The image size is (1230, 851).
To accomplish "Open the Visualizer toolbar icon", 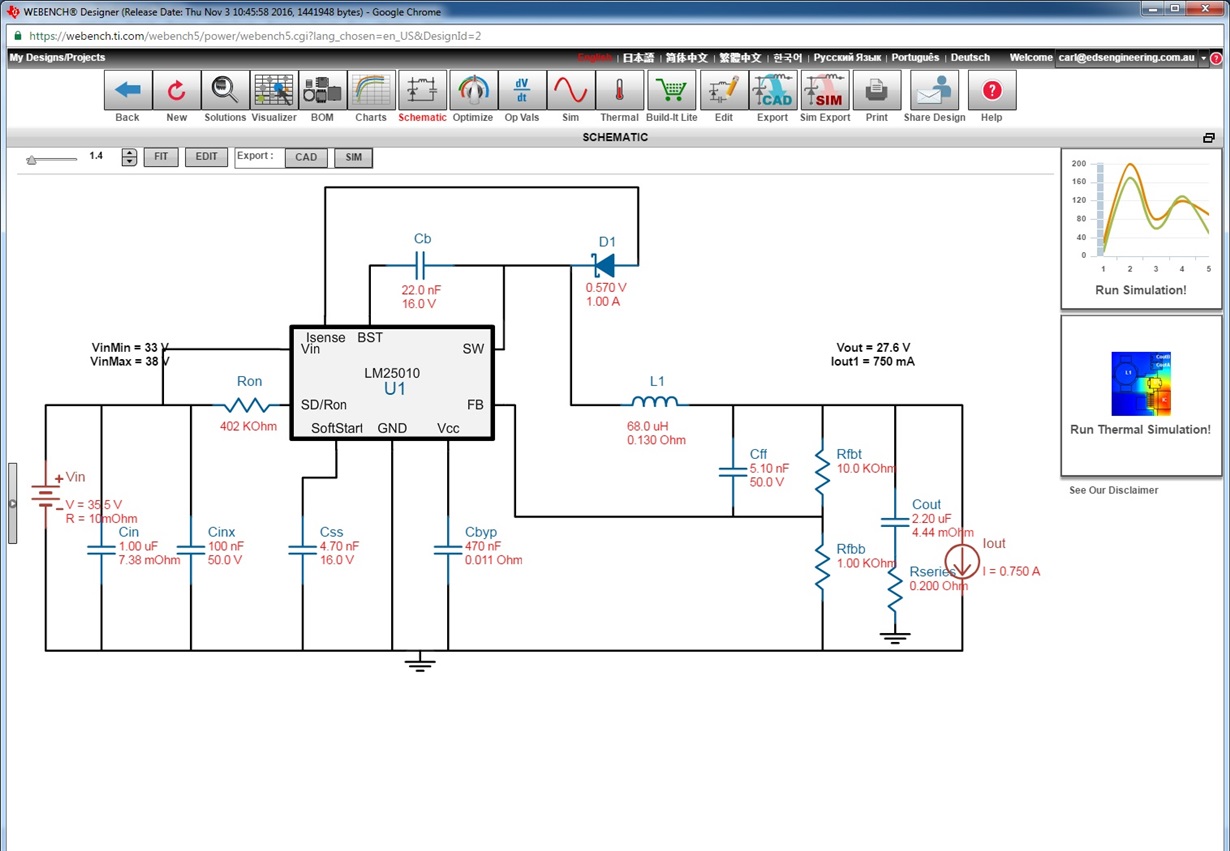I will point(274,91).
